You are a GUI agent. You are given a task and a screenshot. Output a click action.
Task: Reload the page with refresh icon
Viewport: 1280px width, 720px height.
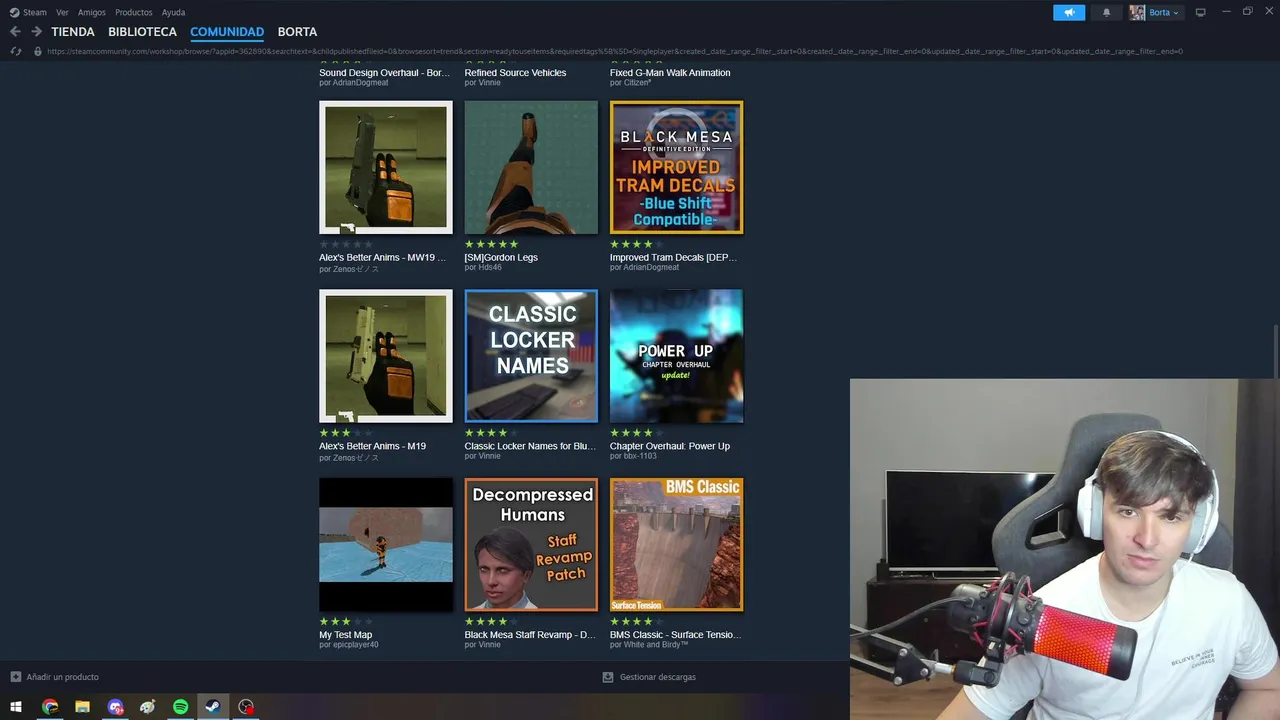point(15,51)
